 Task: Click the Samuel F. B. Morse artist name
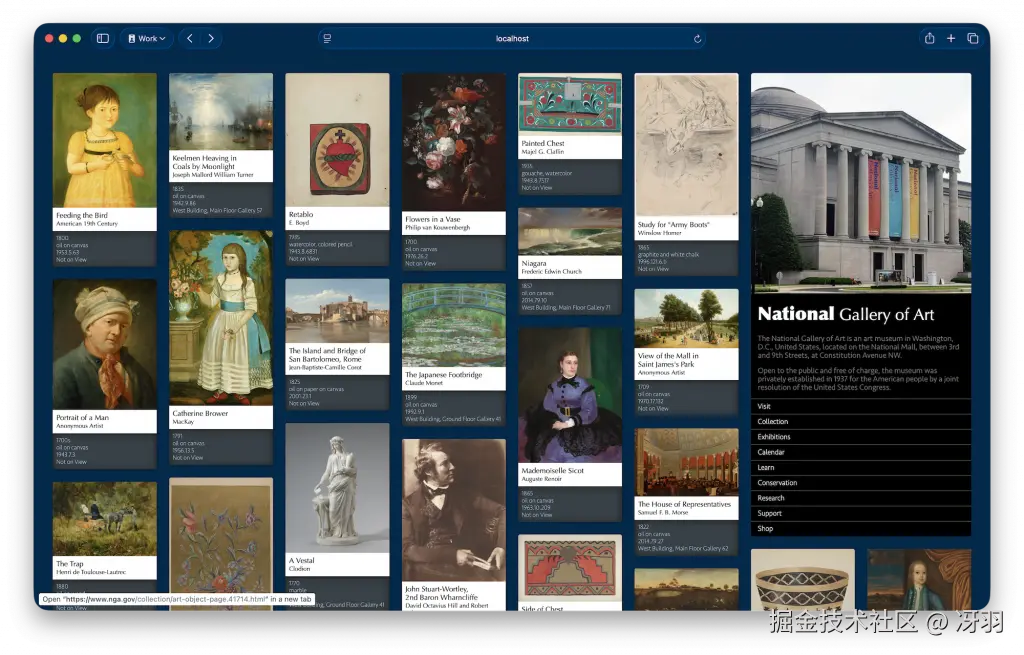coord(663,512)
